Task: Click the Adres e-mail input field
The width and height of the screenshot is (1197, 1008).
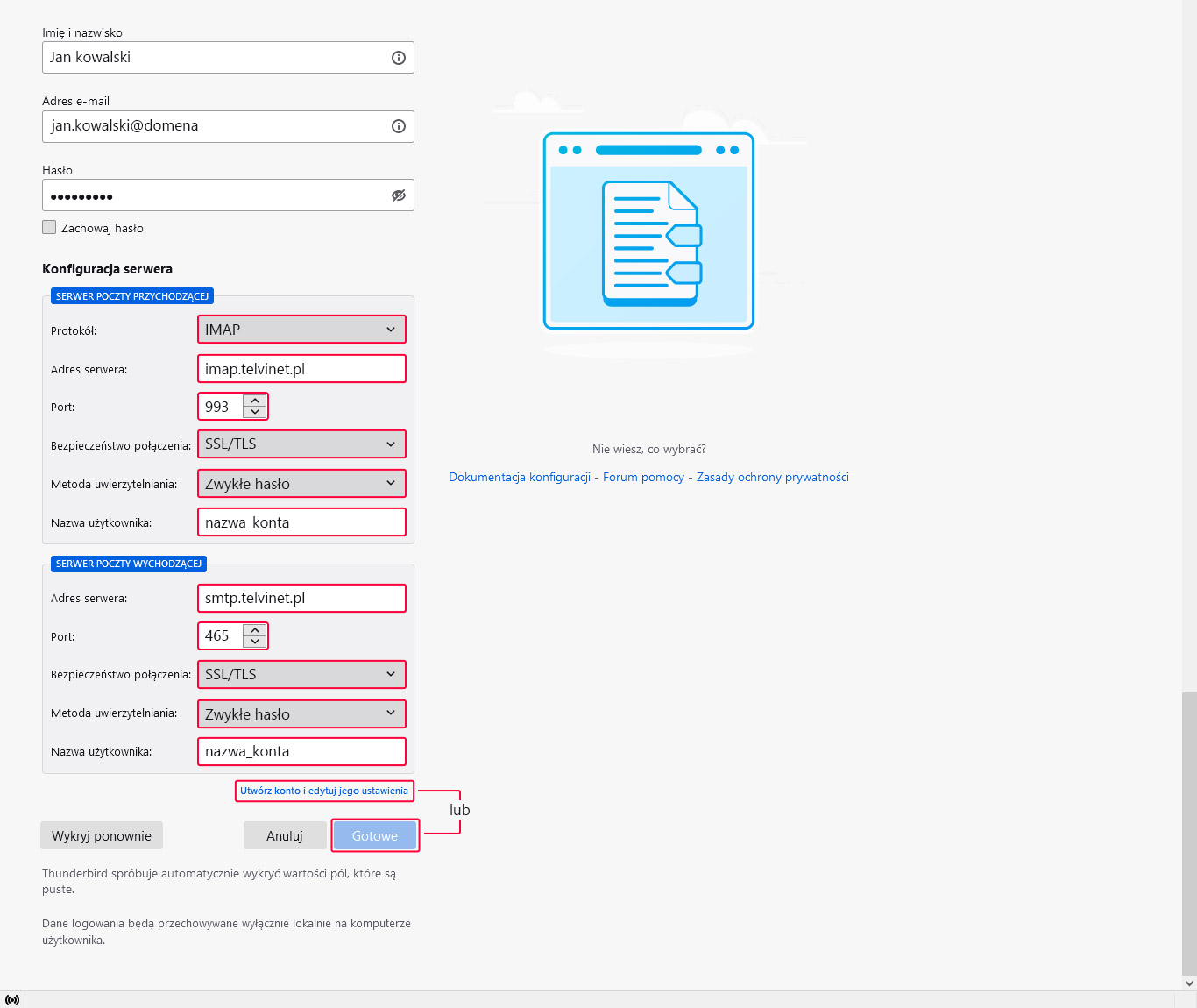Action: (x=228, y=126)
